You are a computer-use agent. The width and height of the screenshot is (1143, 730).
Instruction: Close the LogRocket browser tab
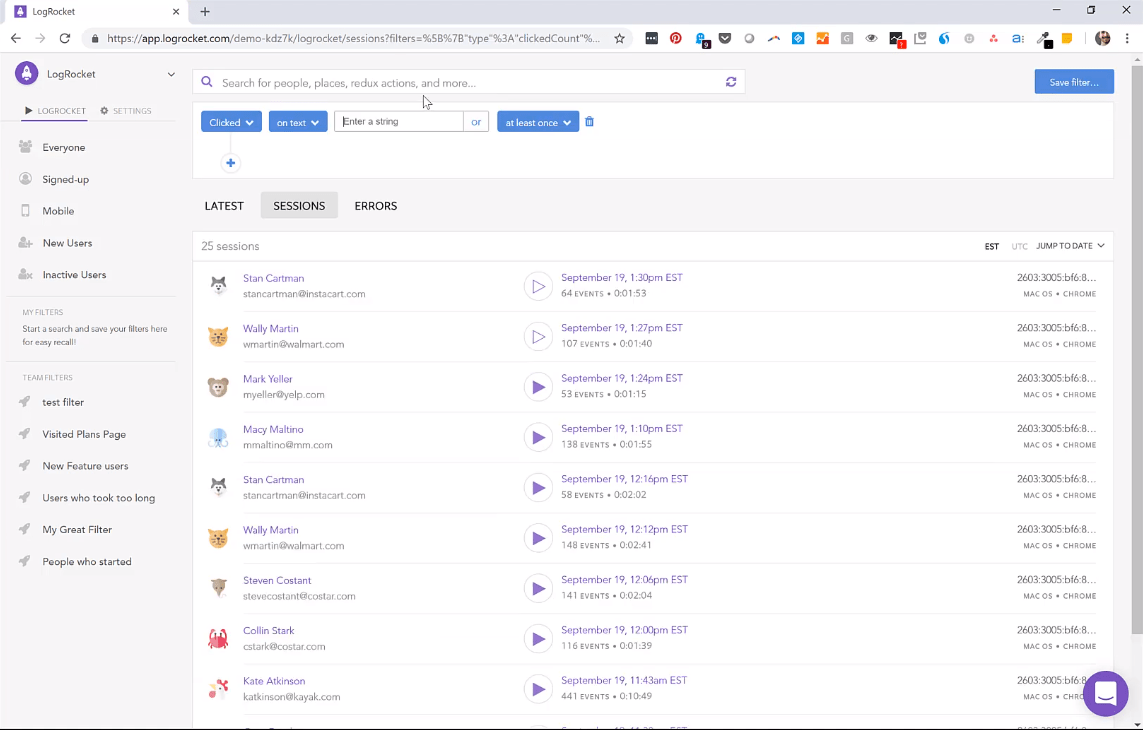point(176,12)
